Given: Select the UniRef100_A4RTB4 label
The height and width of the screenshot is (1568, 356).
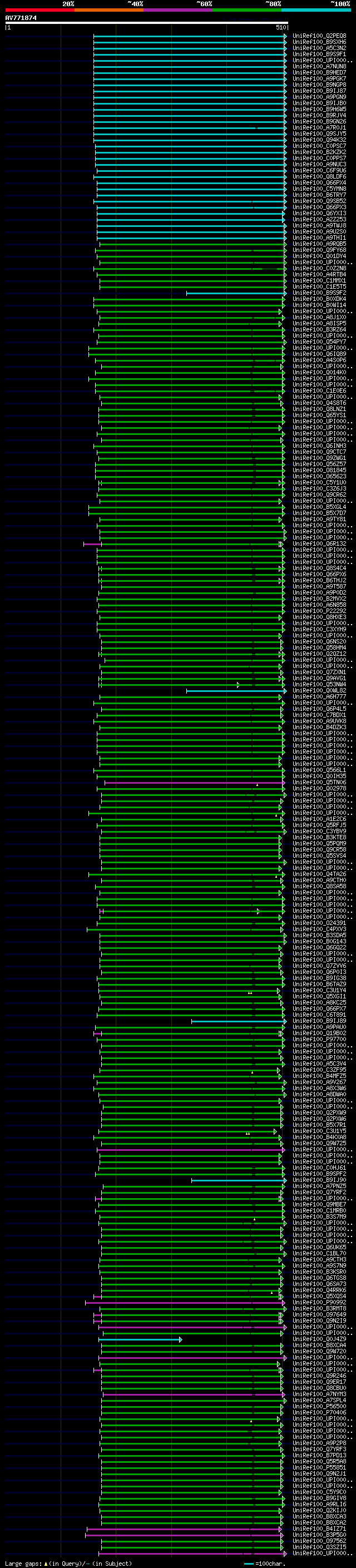Looking at the screenshot, I should pos(319,274).
